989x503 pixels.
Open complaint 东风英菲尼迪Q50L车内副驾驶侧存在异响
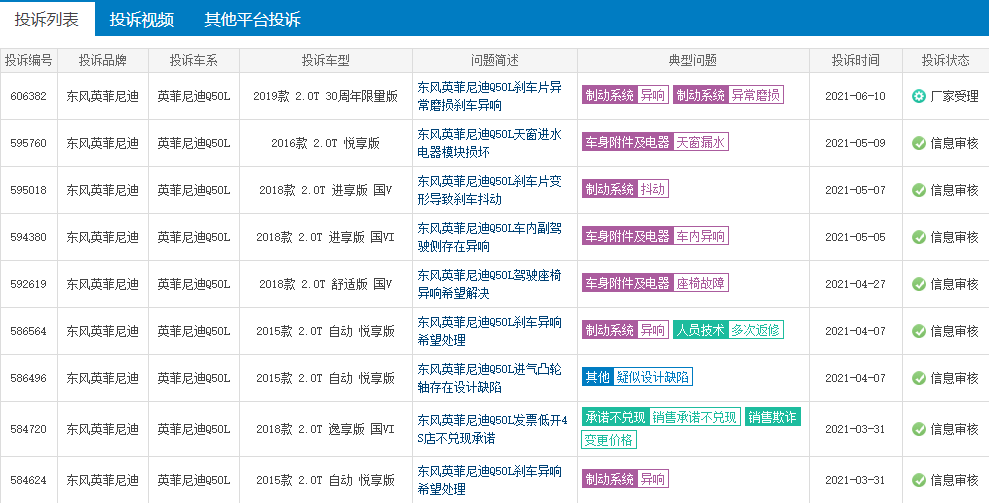[489, 237]
